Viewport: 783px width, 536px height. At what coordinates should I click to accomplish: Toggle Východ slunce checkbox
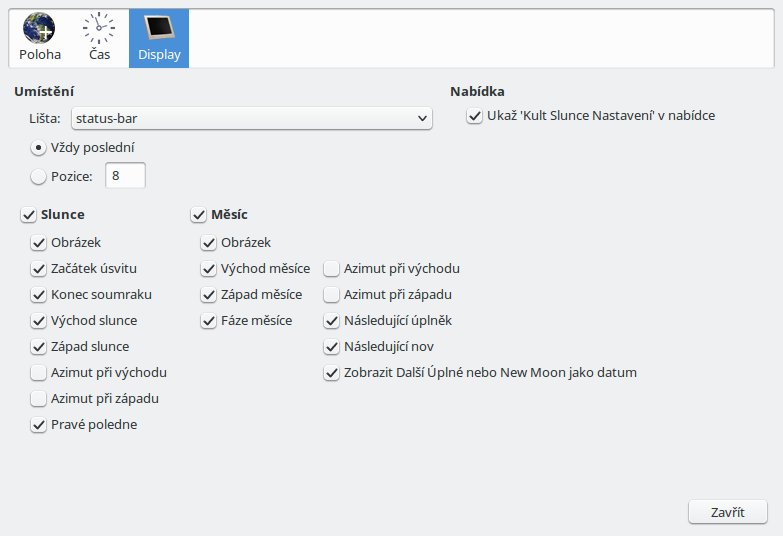click(38, 321)
